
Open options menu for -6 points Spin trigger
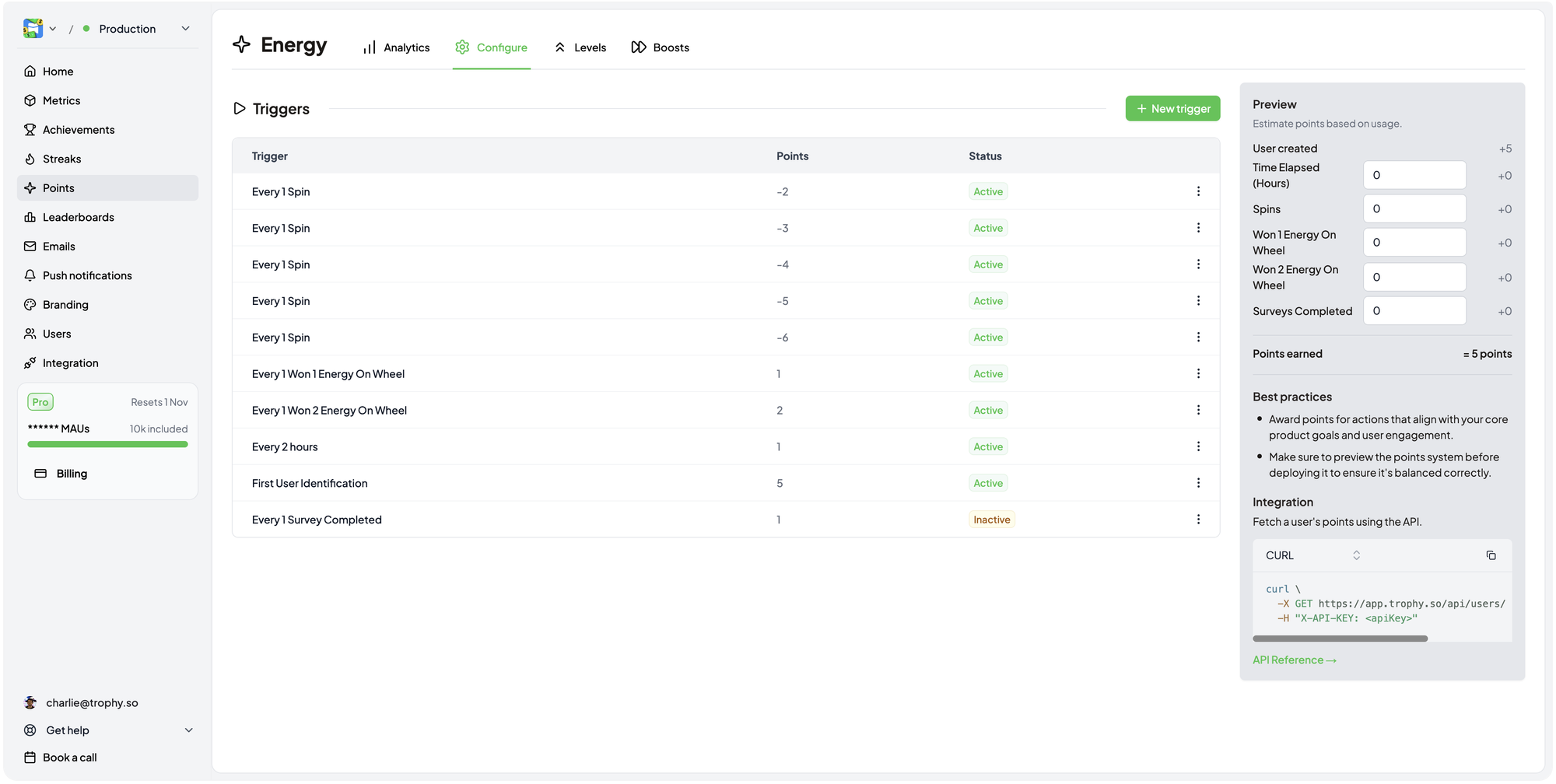pyautogui.click(x=1198, y=337)
